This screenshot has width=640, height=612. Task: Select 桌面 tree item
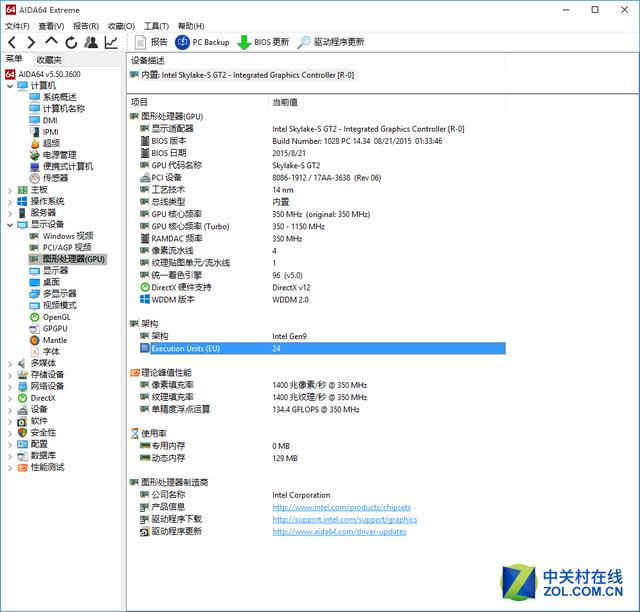(45, 282)
